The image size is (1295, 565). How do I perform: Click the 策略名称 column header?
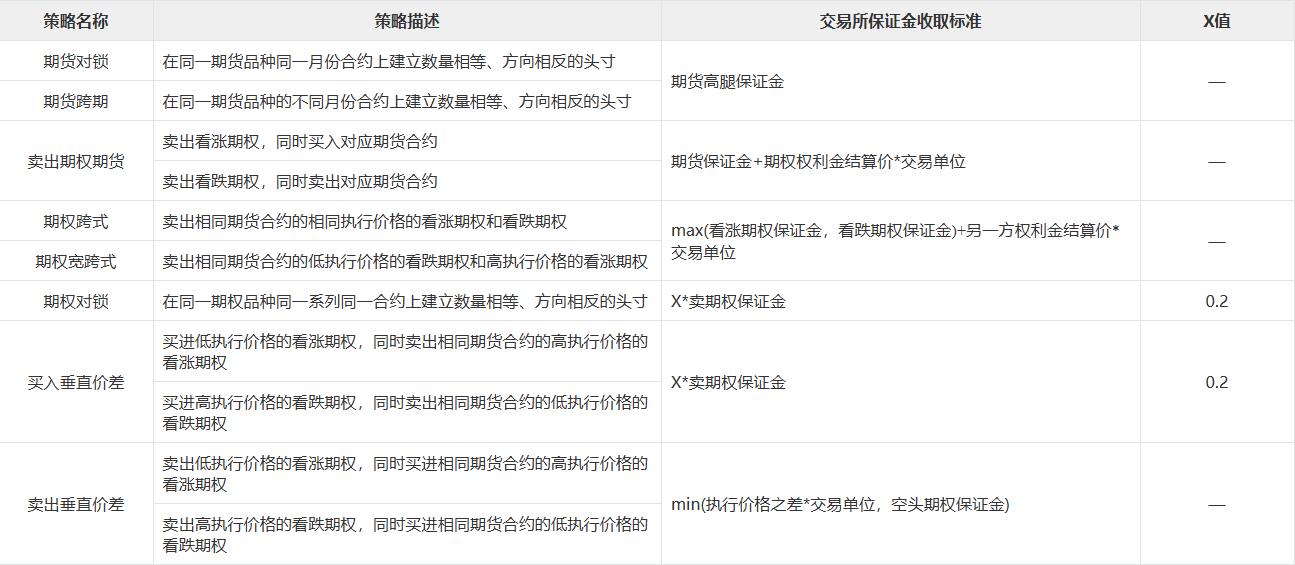click(76, 21)
